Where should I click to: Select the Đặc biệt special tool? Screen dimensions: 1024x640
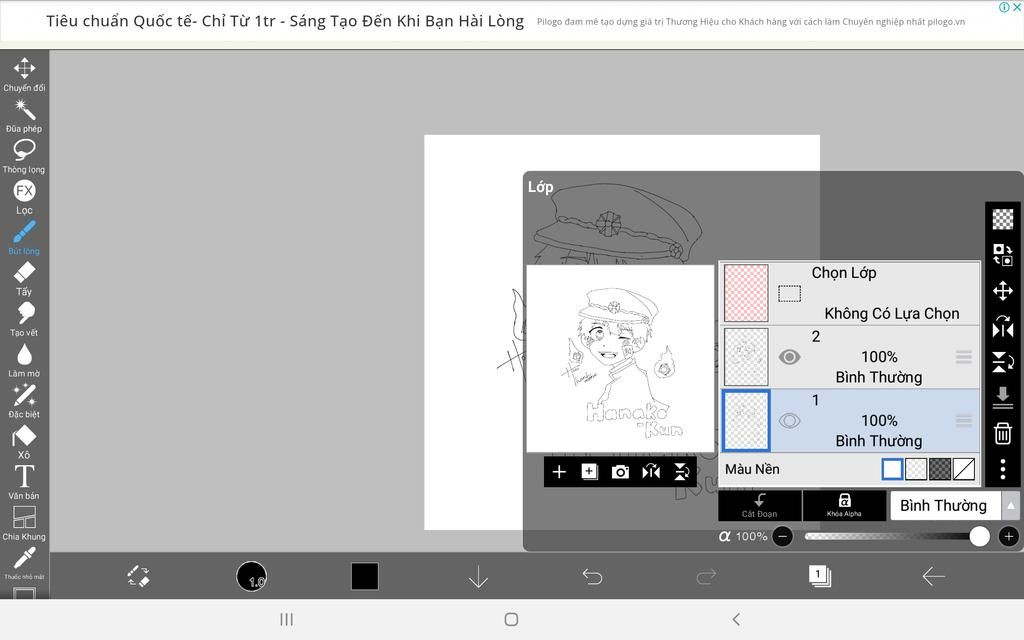(x=24, y=401)
